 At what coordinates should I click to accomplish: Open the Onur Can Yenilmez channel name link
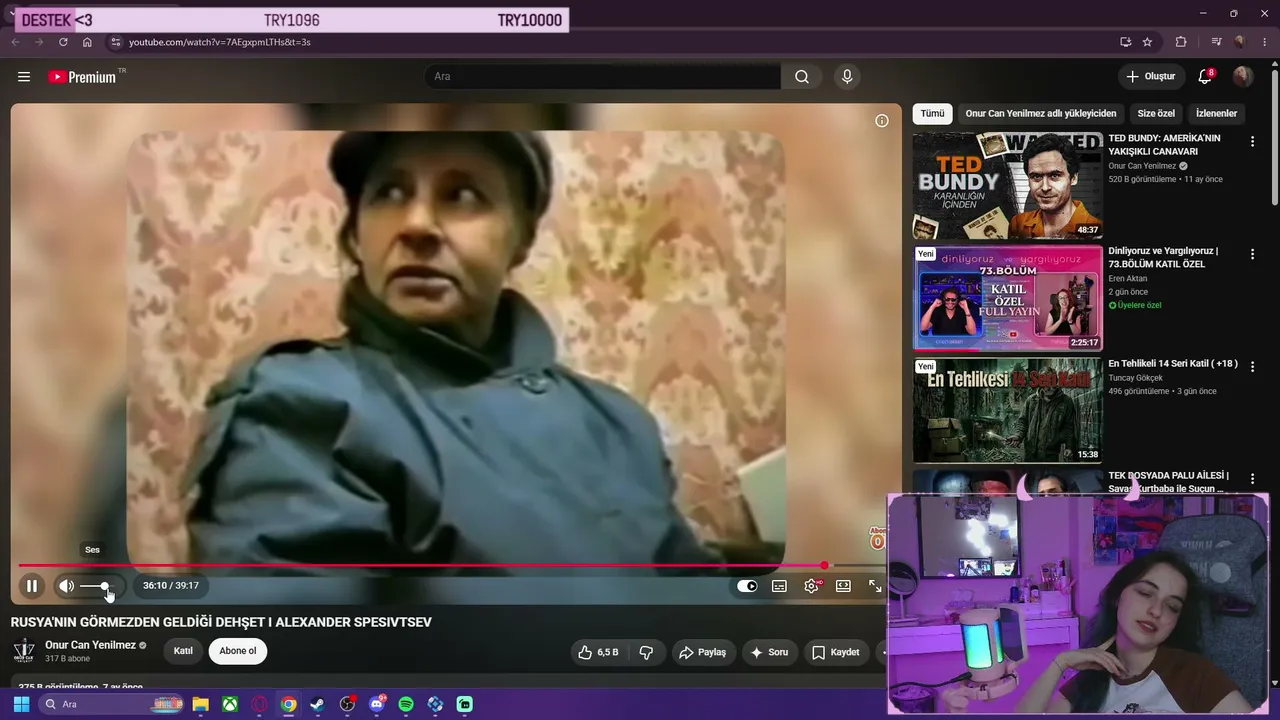[x=90, y=645]
